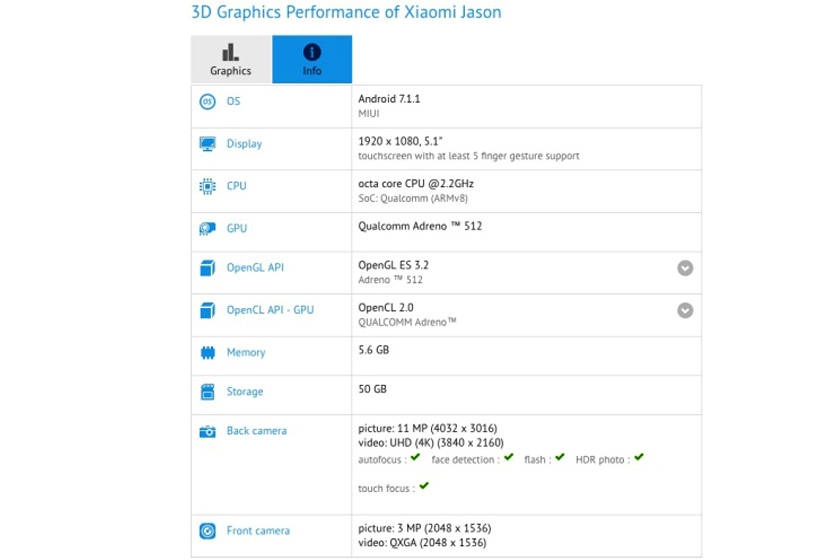The height and width of the screenshot is (560, 840).
Task: Click octa core CPU @2.2GHz text
Action: click(416, 184)
